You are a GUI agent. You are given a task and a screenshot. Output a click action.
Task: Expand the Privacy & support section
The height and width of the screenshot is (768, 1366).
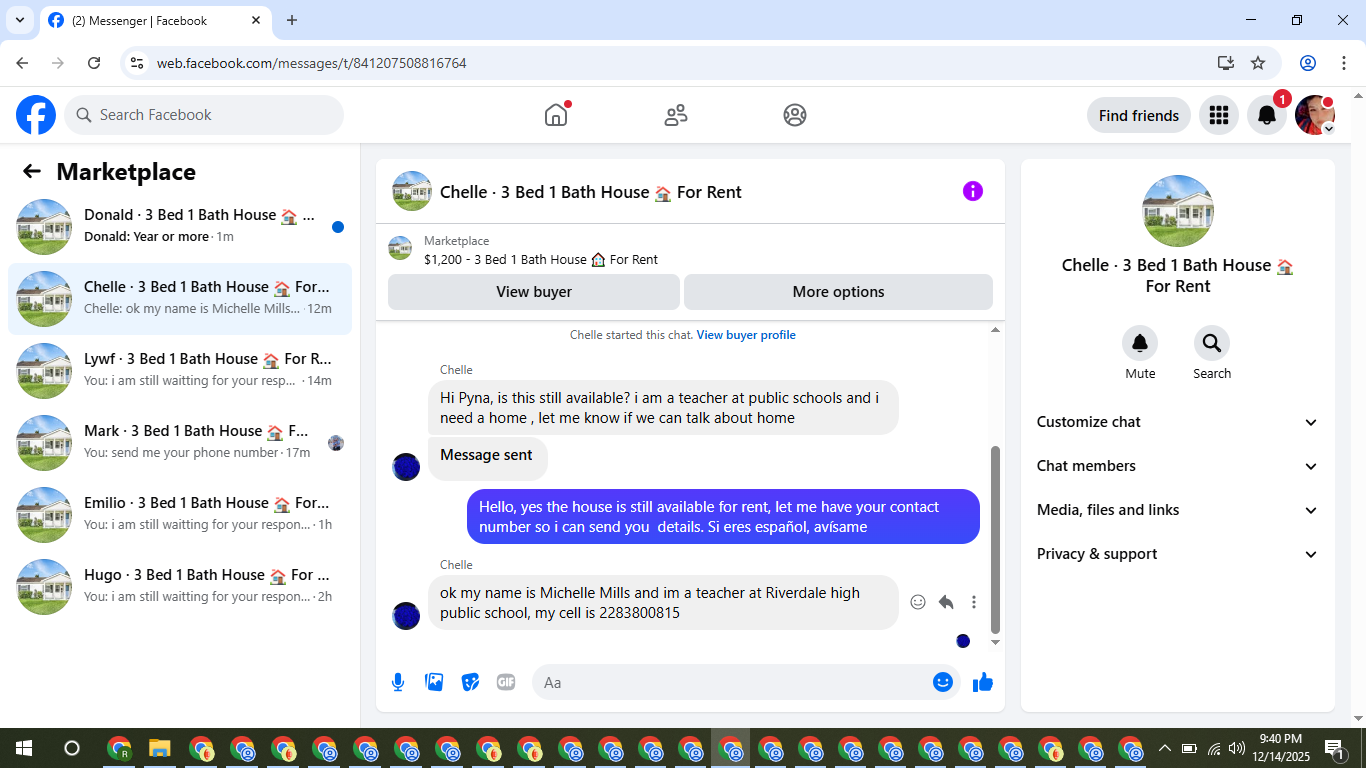(1177, 554)
